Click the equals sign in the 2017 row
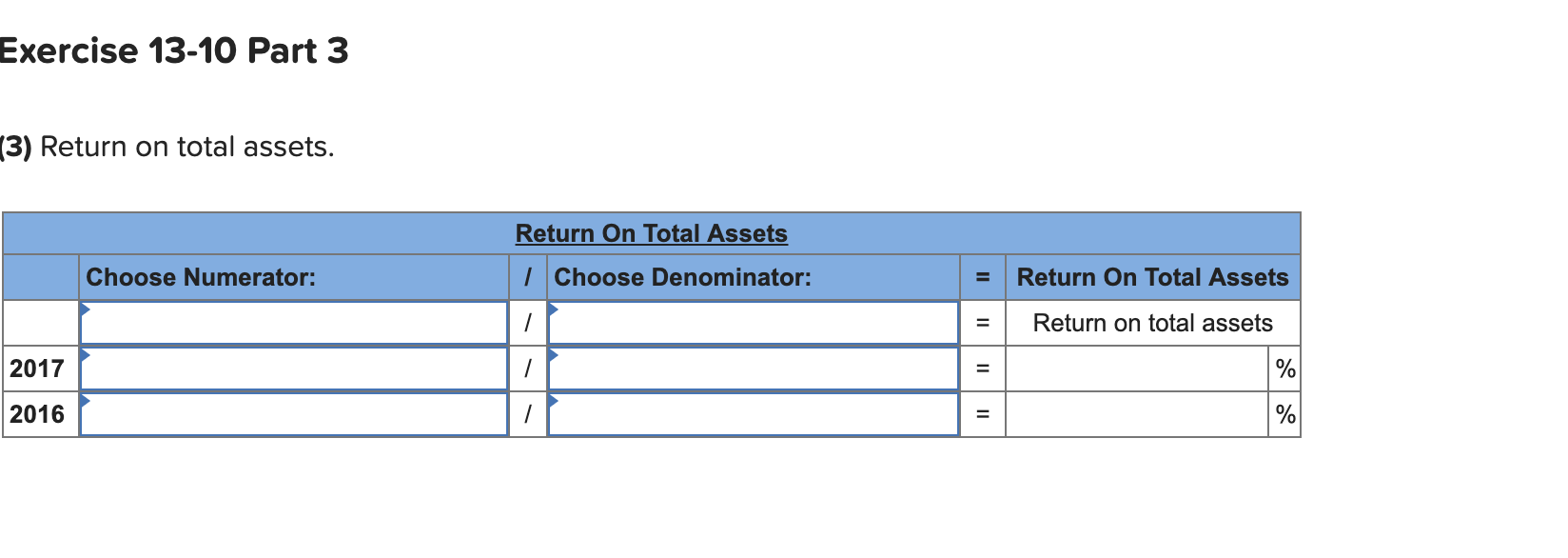Screen dimensions: 1568x558 (982, 368)
